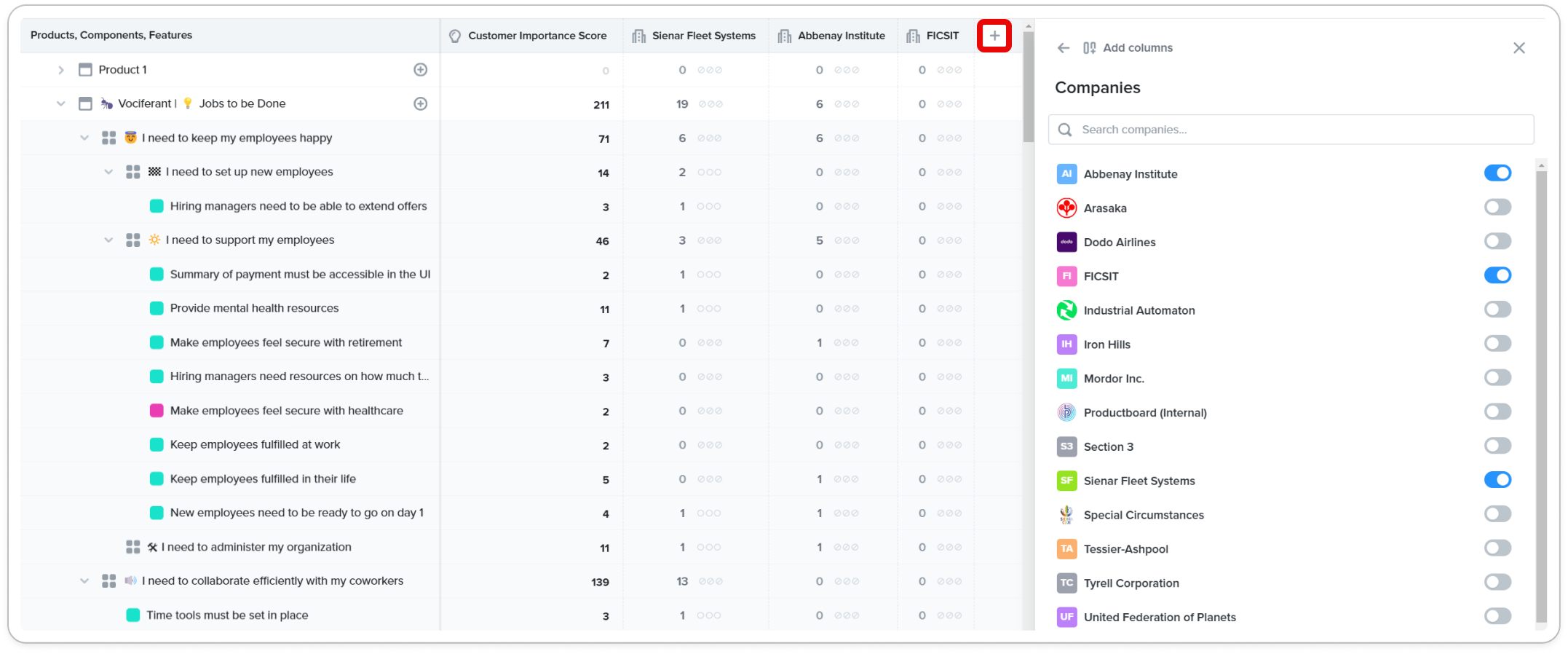This screenshot has height=654, width=1568.
Task: Click the plus icon to add columns
Action: click(x=994, y=36)
